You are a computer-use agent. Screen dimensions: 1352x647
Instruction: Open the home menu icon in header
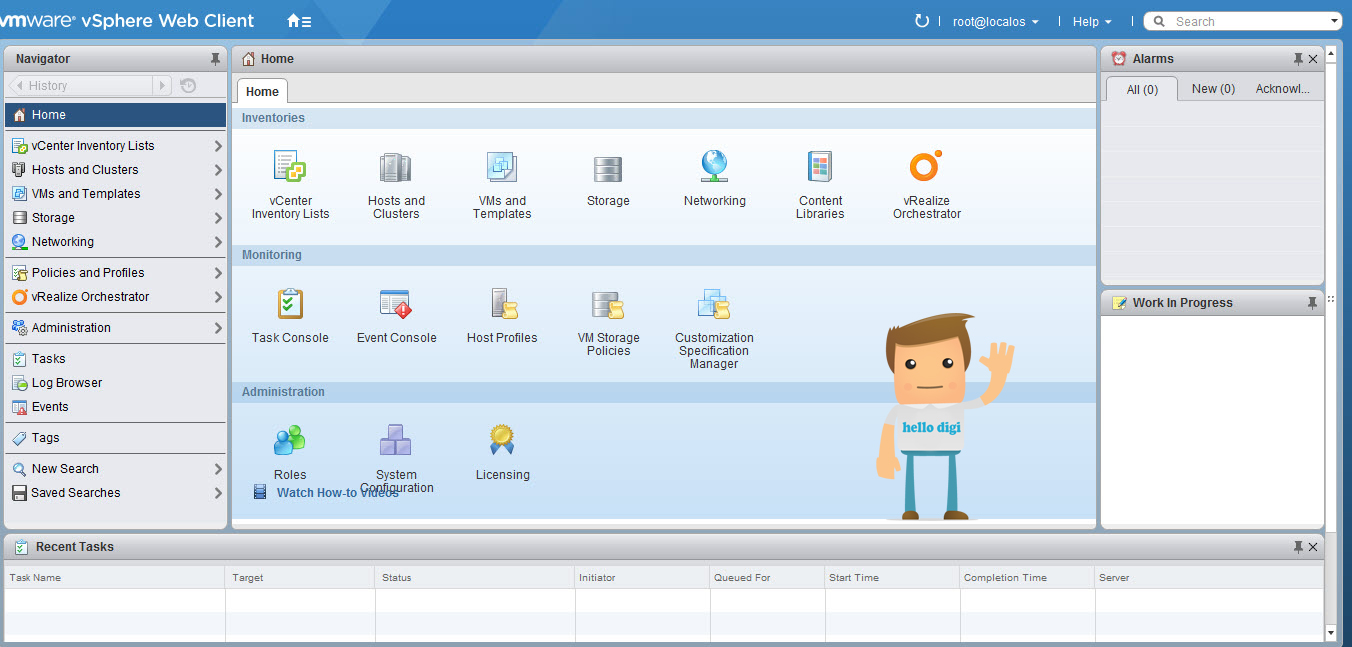(x=299, y=21)
